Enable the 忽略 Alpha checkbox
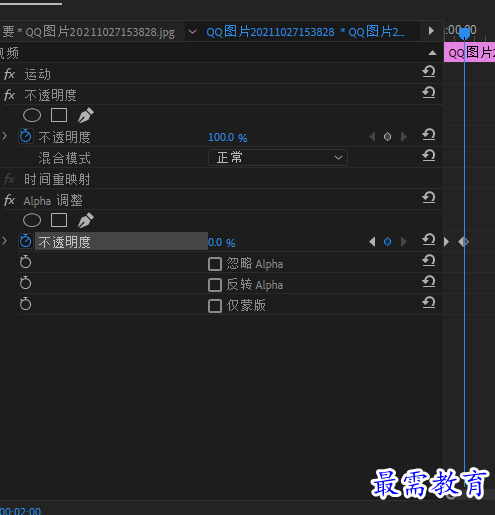The image size is (495, 515). point(215,264)
